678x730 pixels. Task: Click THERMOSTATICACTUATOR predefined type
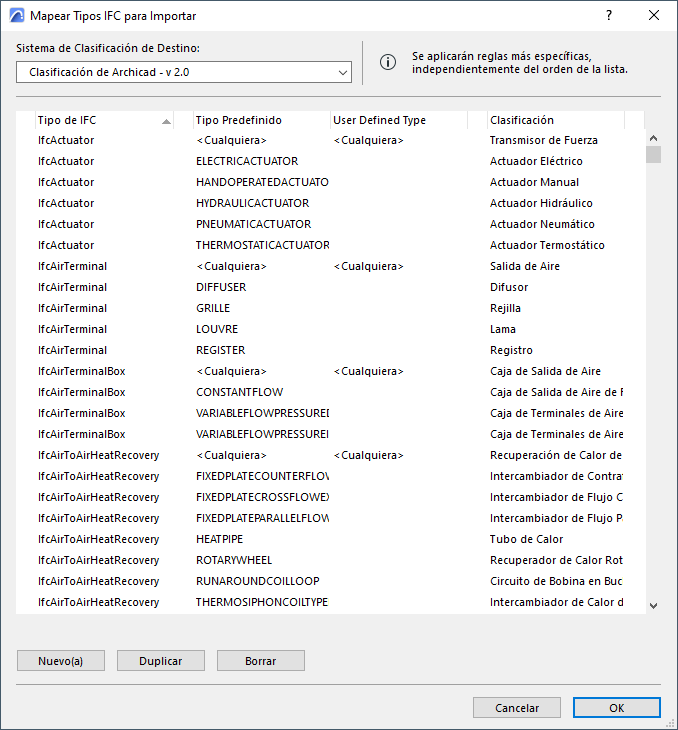click(262, 245)
